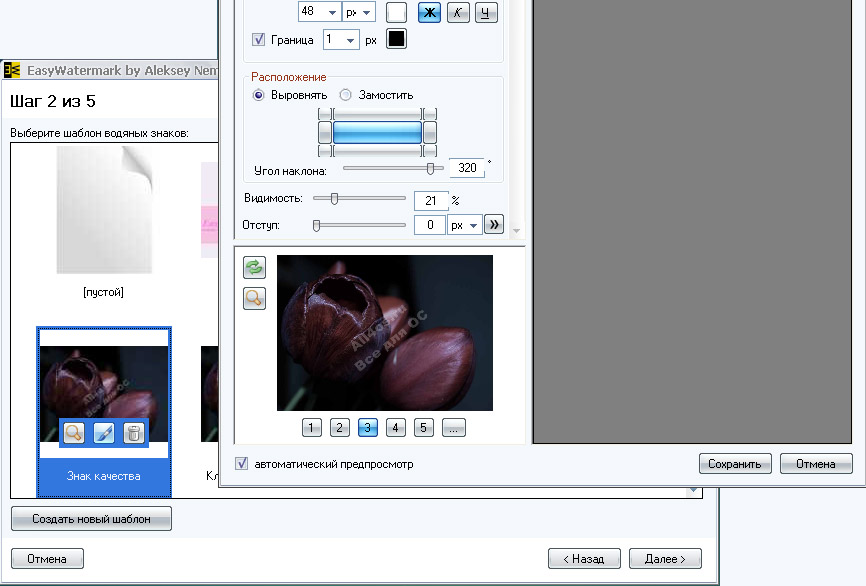
Task: Select the Выровнять radio button
Action: [258, 95]
